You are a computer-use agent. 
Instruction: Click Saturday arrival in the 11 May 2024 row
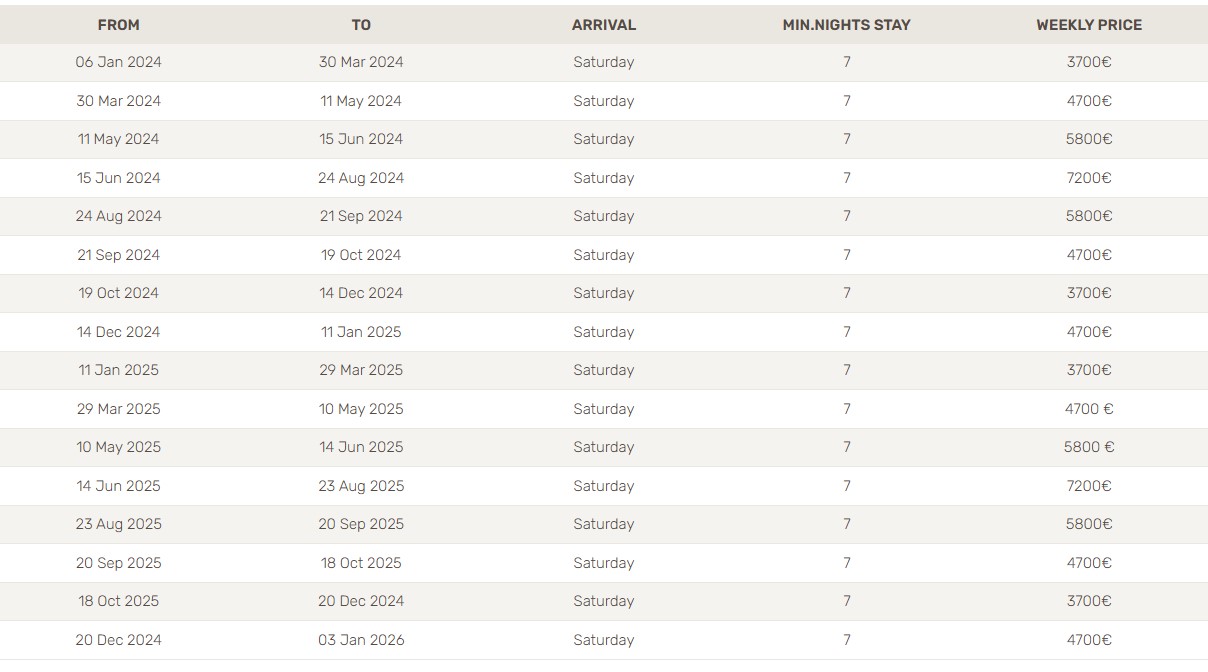(x=604, y=139)
